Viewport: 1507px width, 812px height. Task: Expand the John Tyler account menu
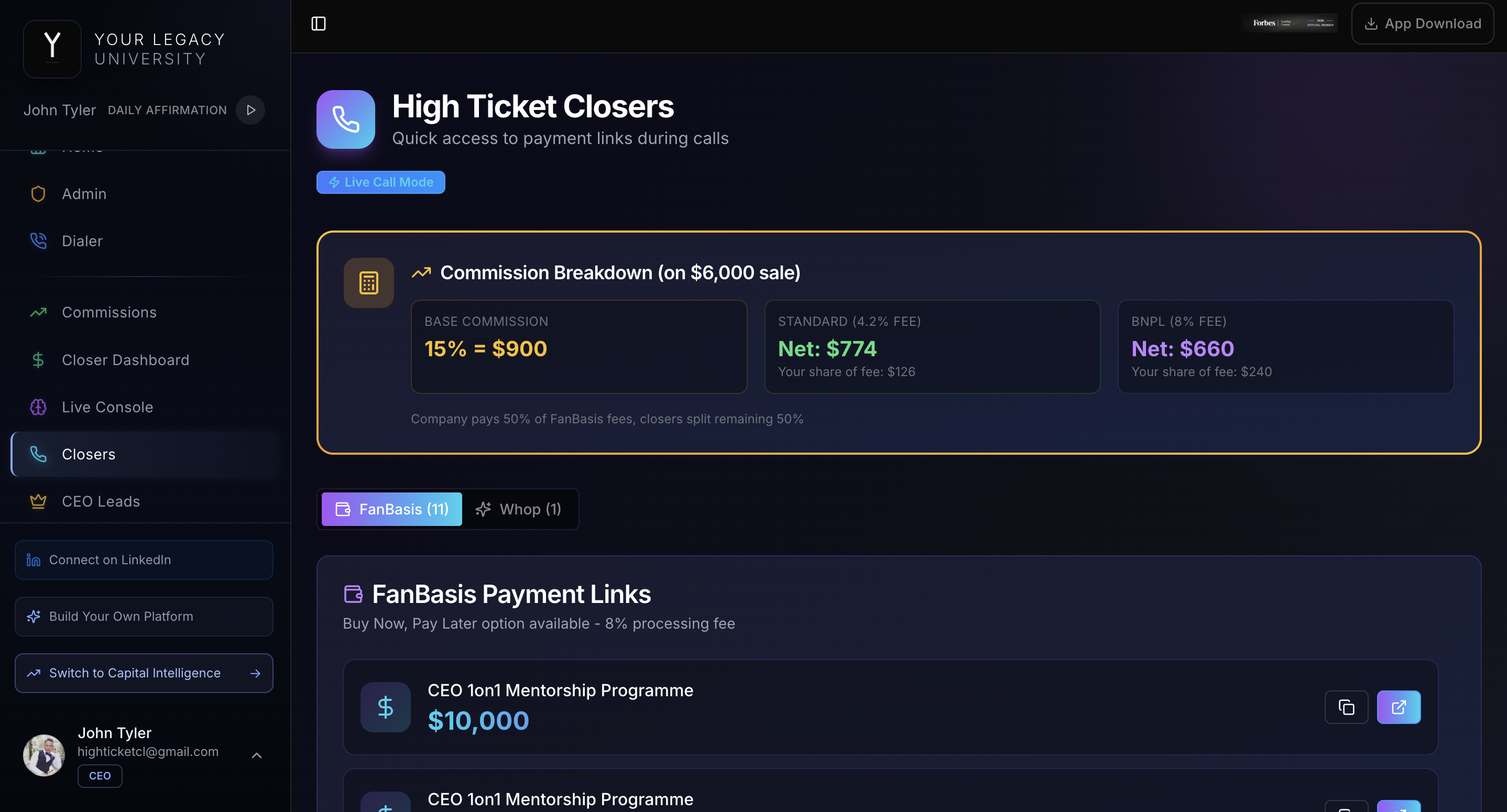pyautogui.click(x=256, y=755)
